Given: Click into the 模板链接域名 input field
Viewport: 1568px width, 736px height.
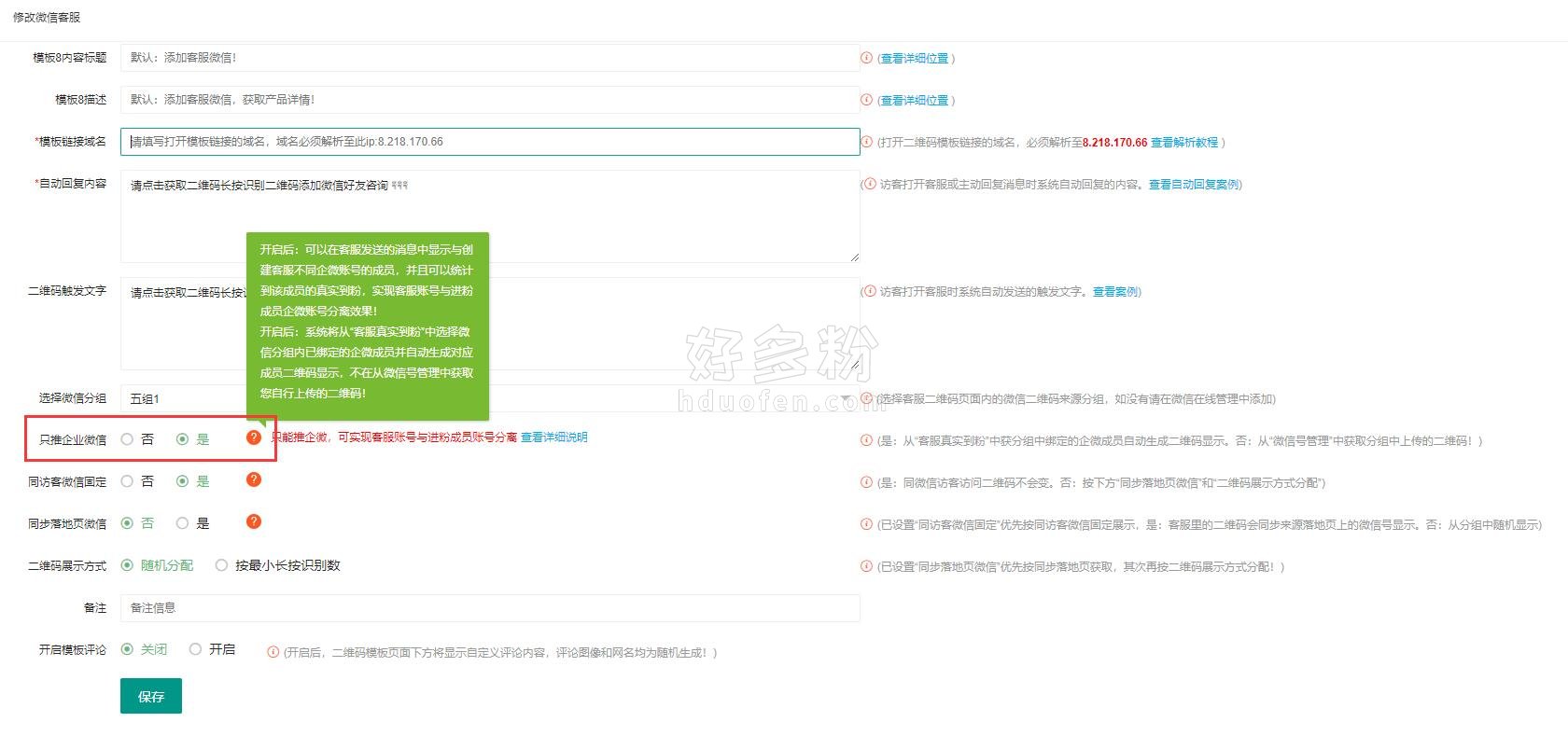Looking at the screenshot, I should (x=490, y=142).
